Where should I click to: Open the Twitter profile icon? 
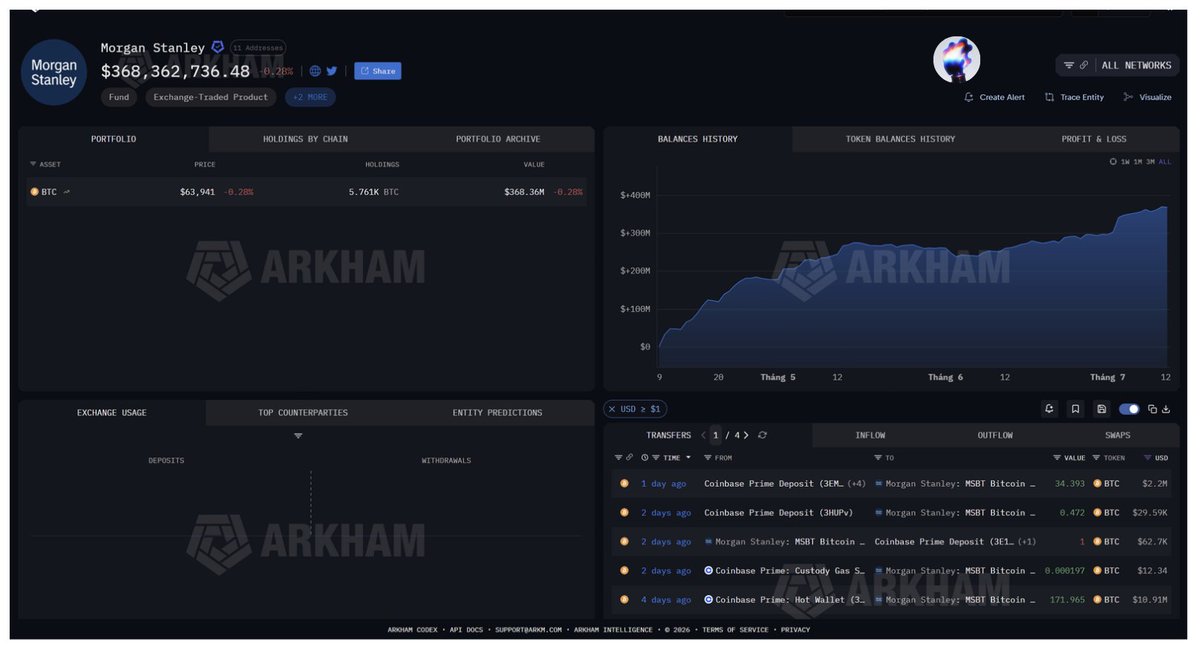click(332, 71)
